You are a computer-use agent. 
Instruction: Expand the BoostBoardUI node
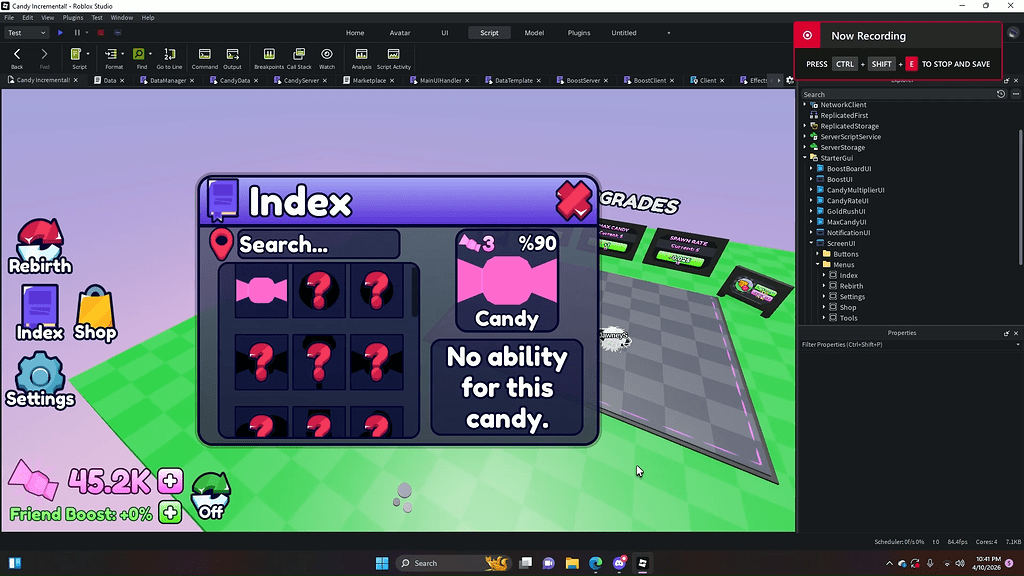812,168
